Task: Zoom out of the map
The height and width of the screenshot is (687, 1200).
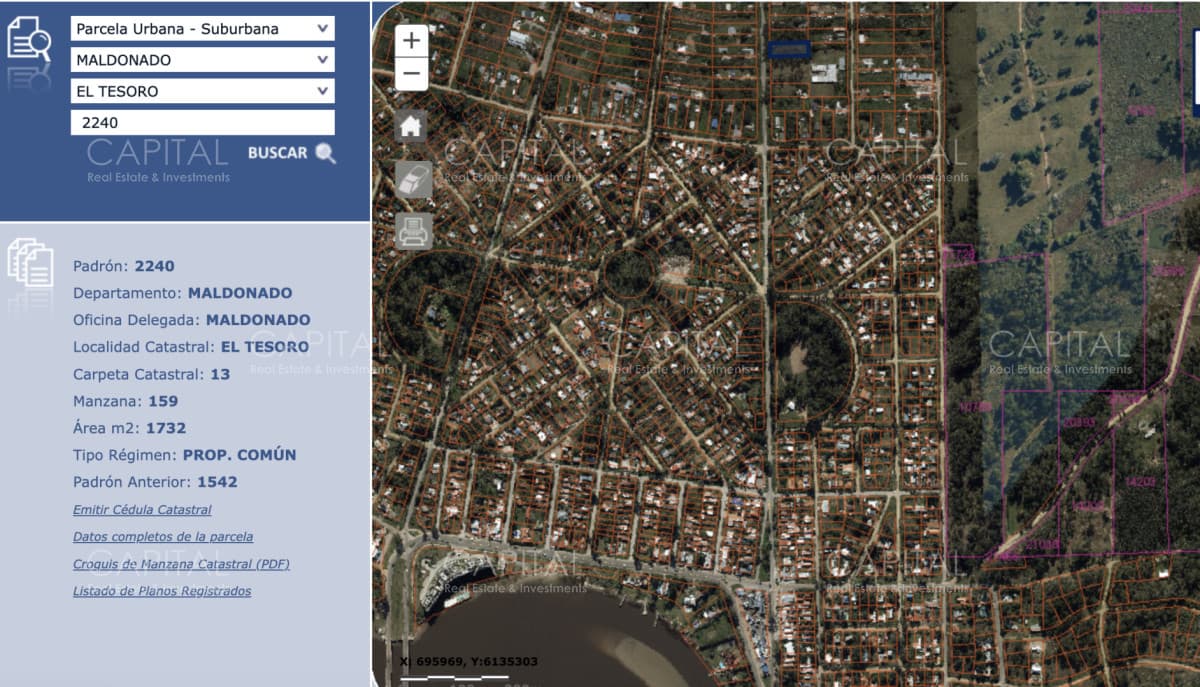Action: (x=412, y=73)
